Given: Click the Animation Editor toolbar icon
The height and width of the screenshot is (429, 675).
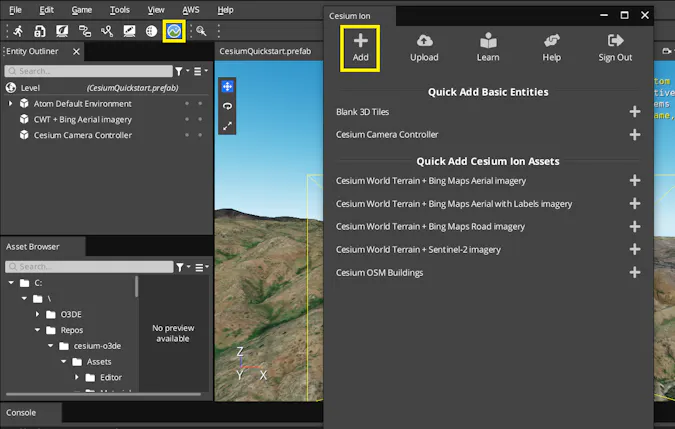Looking at the screenshot, I should [107, 31].
